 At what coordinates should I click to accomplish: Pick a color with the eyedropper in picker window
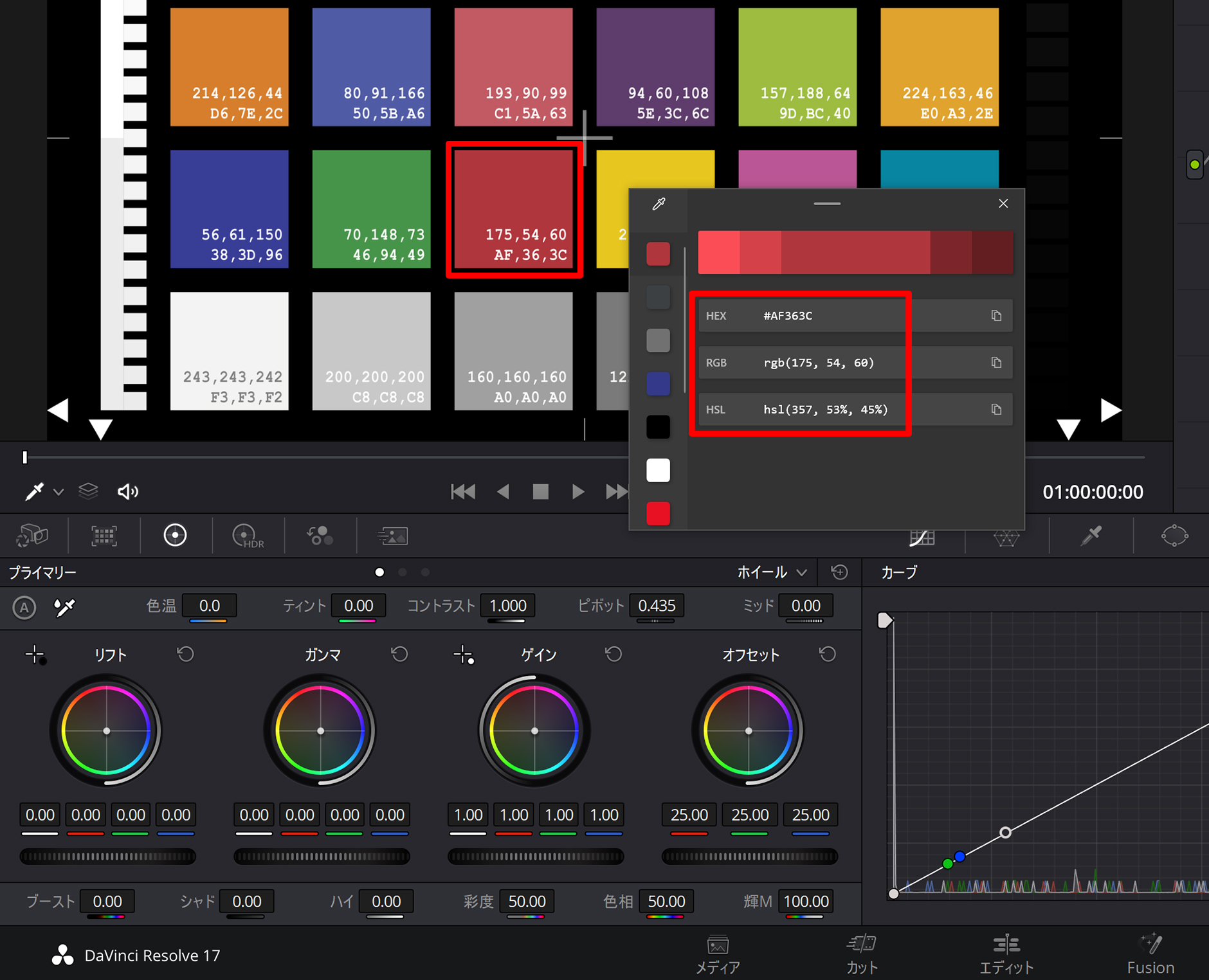(x=659, y=204)
